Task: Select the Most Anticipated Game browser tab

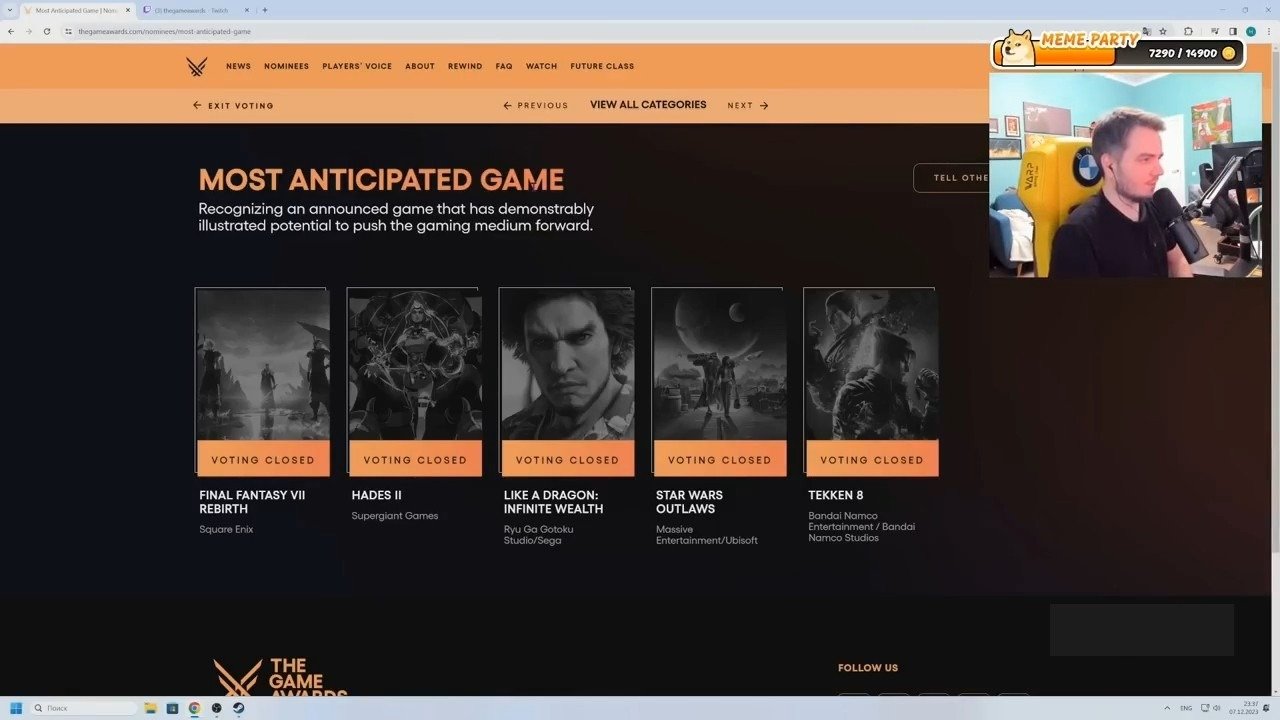Action: 77,10
